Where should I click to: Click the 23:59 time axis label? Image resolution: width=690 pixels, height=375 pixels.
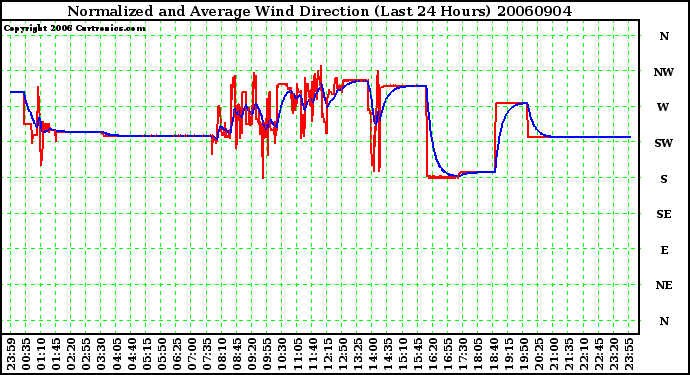click(x=11, y=354)
